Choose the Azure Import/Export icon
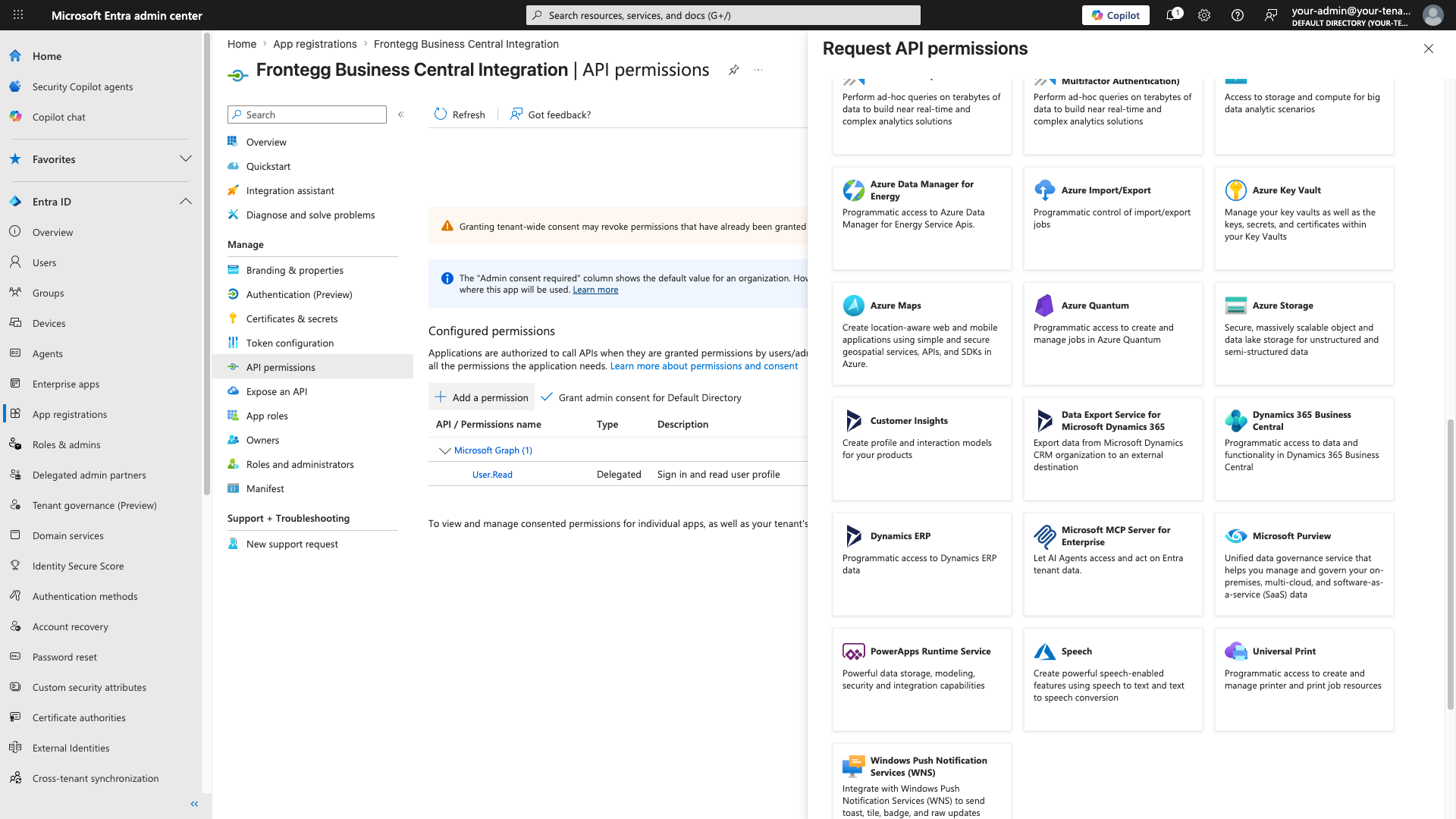The image size is (1456, 819). click(1044, 190)
